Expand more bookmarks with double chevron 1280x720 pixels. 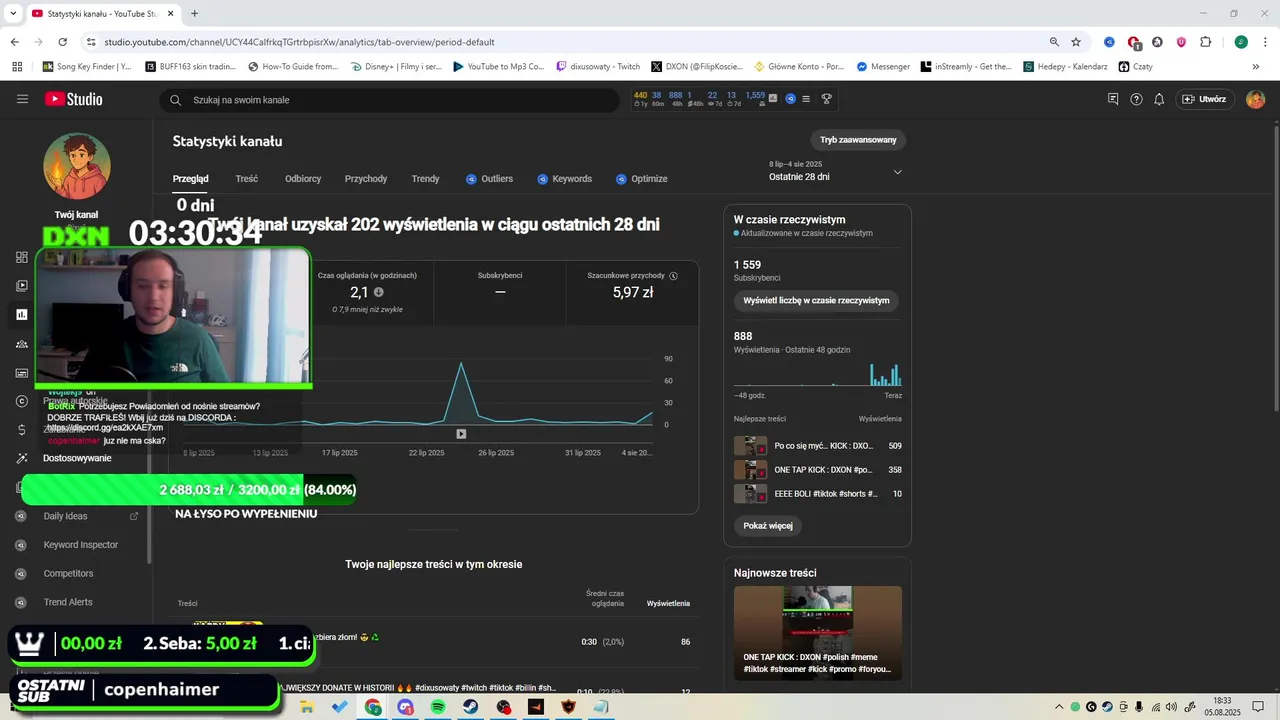tap(1256, 67)
